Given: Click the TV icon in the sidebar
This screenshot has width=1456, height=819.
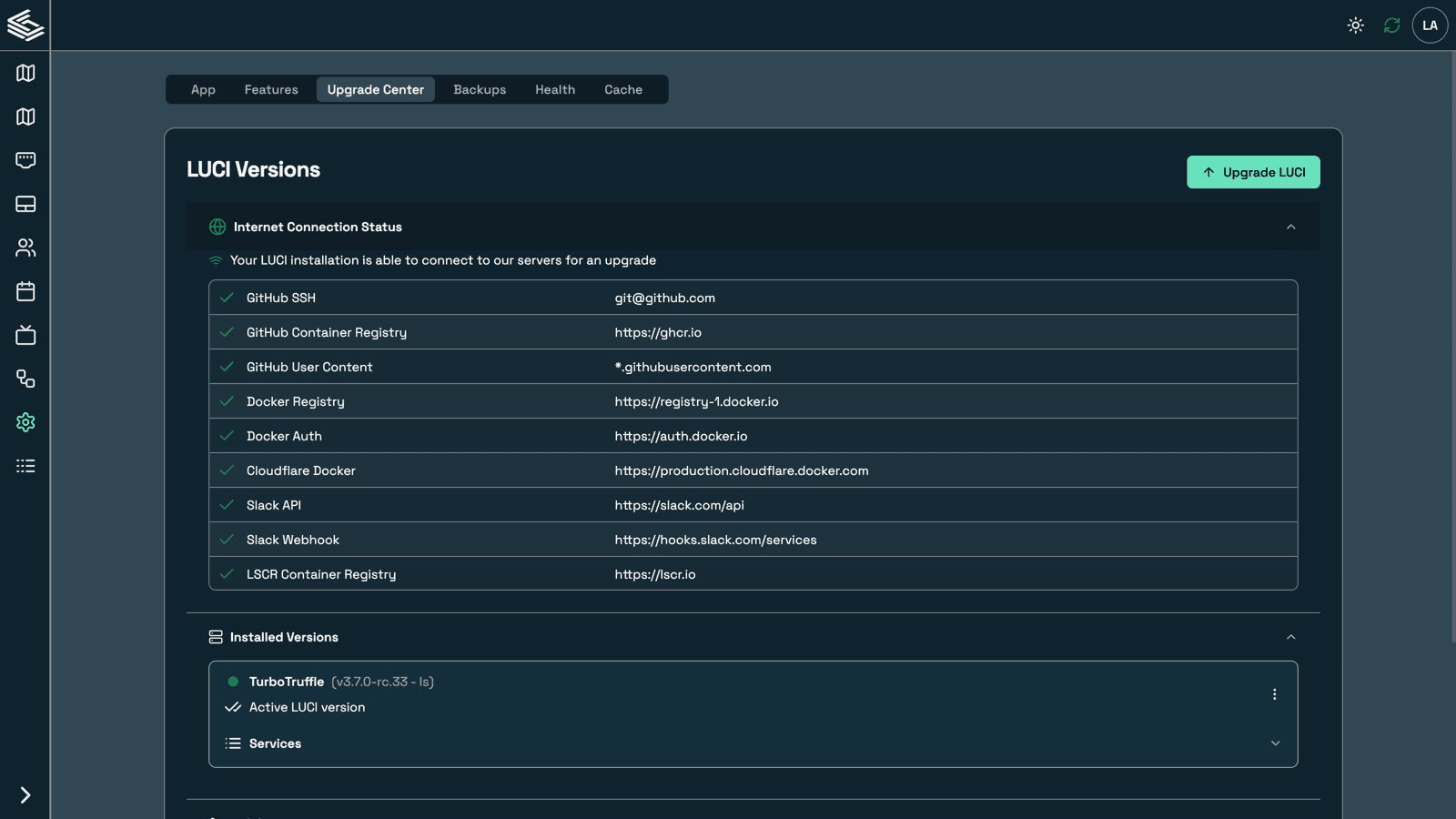Looking at the screenshot, I should pyautogui.click(x=25, y=335).
